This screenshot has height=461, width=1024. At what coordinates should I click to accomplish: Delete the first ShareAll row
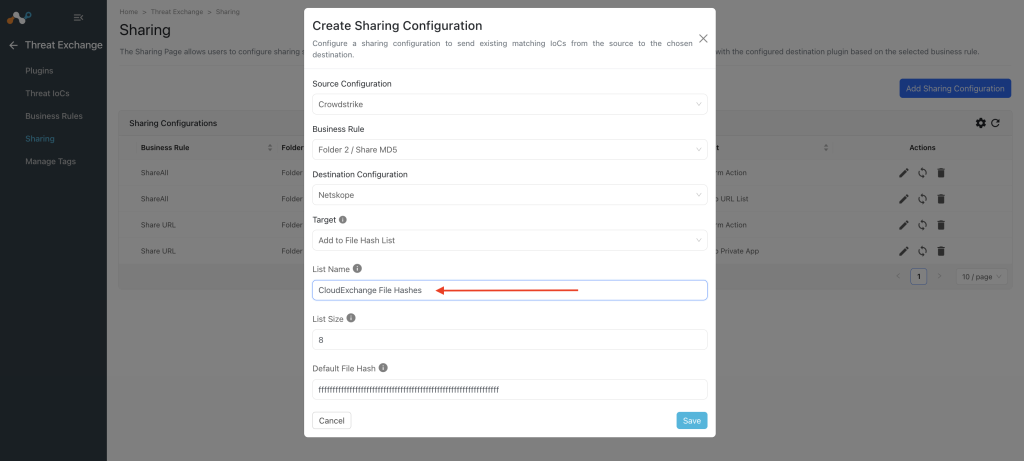[x=941, y=172]
